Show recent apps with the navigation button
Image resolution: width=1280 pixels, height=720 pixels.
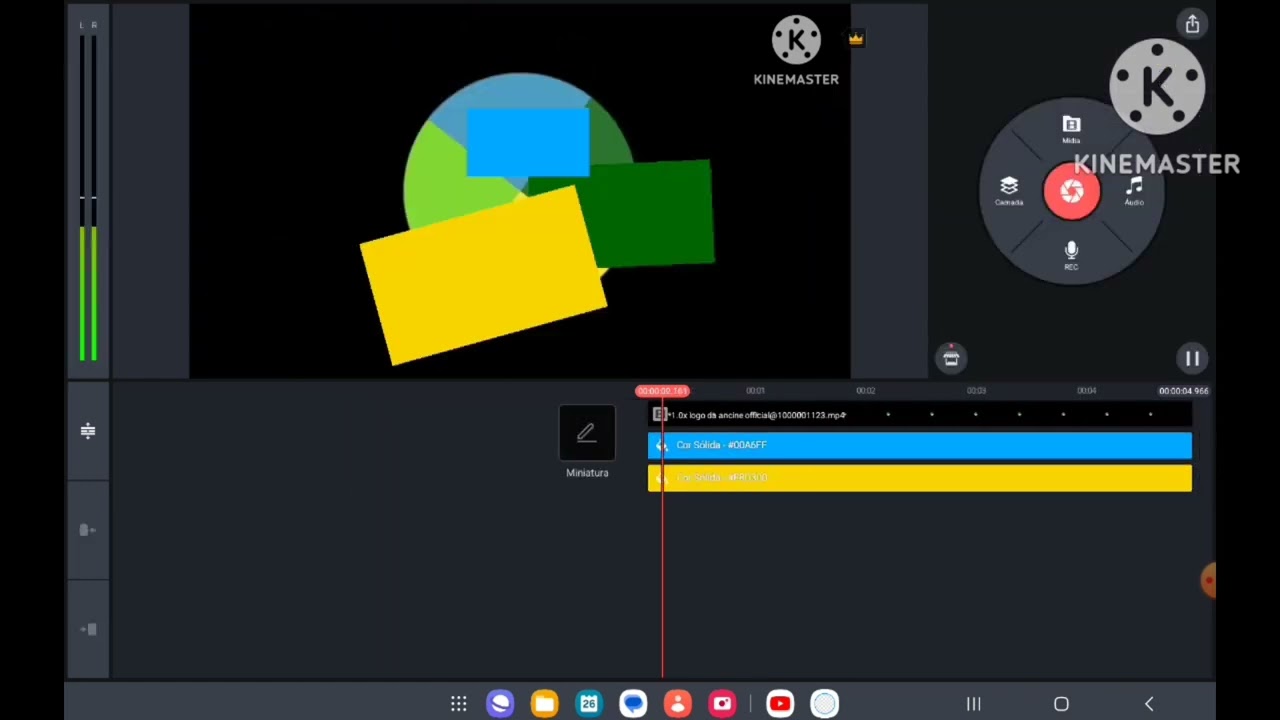click(x=973, y=704)
